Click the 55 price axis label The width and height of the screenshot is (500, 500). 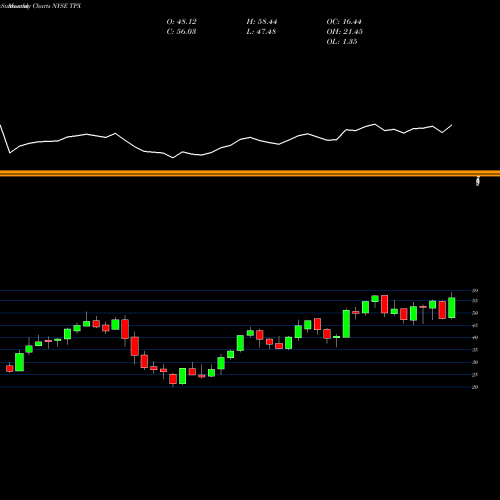[475, 301]
